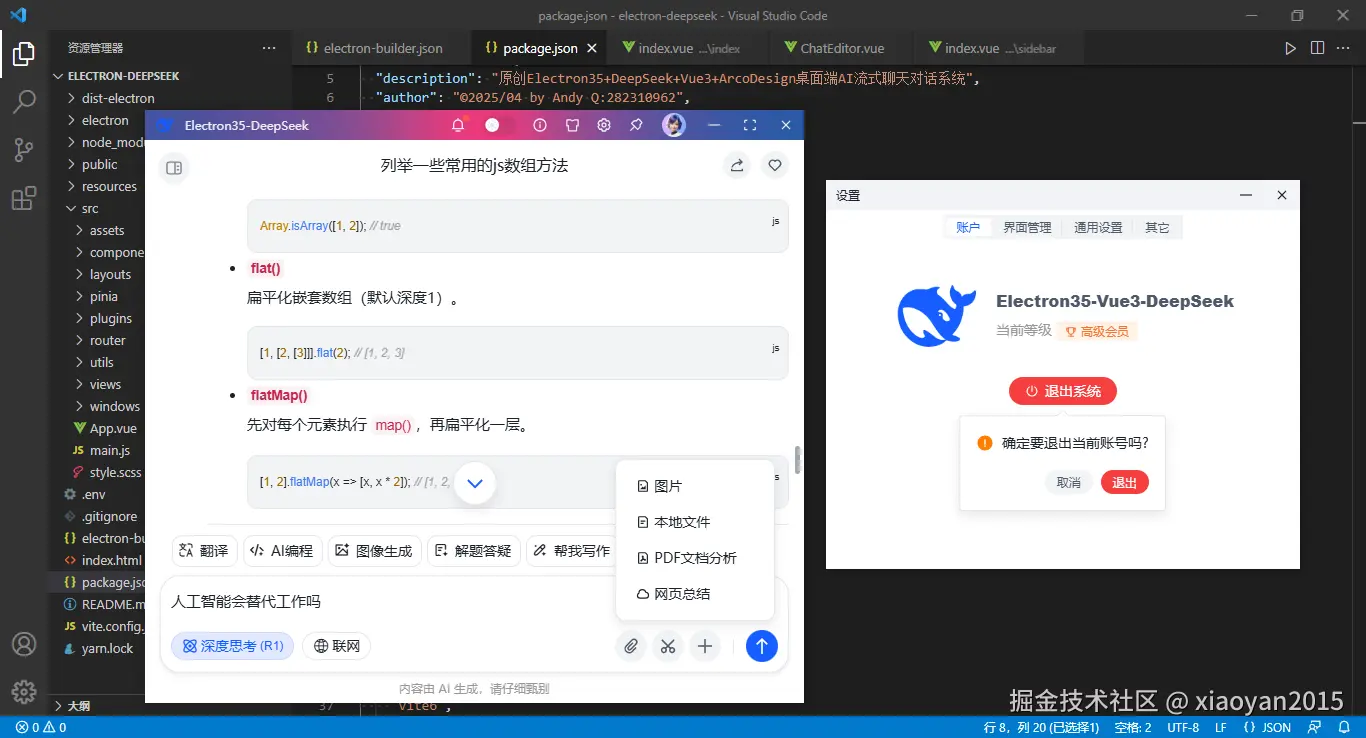Click the scissors screenshot icon near input box
This screenshot has width=1366, height=738.
668,646
